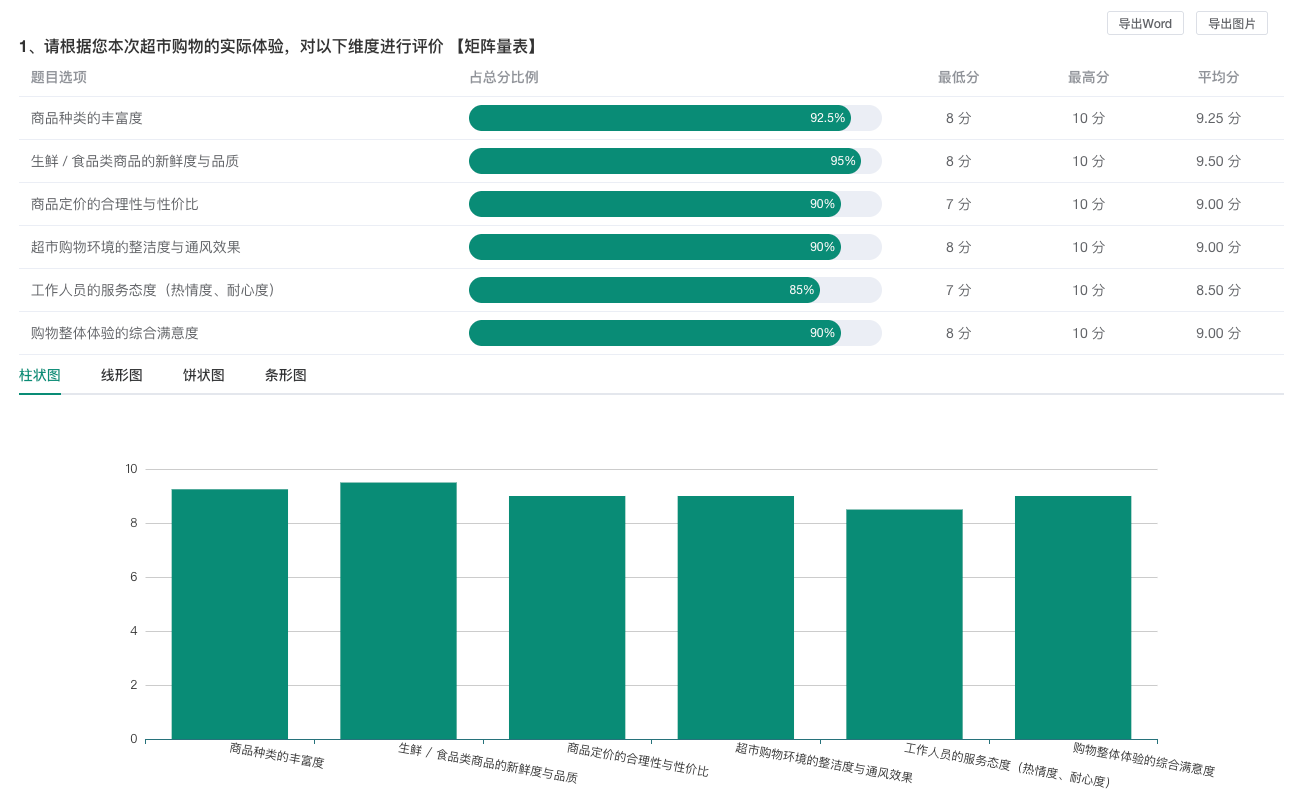Click the lowest score 8 分 for 购物整体体验
Image resolution: width=1301 pixels, height=806 pixels.
(x=958, y=333)
